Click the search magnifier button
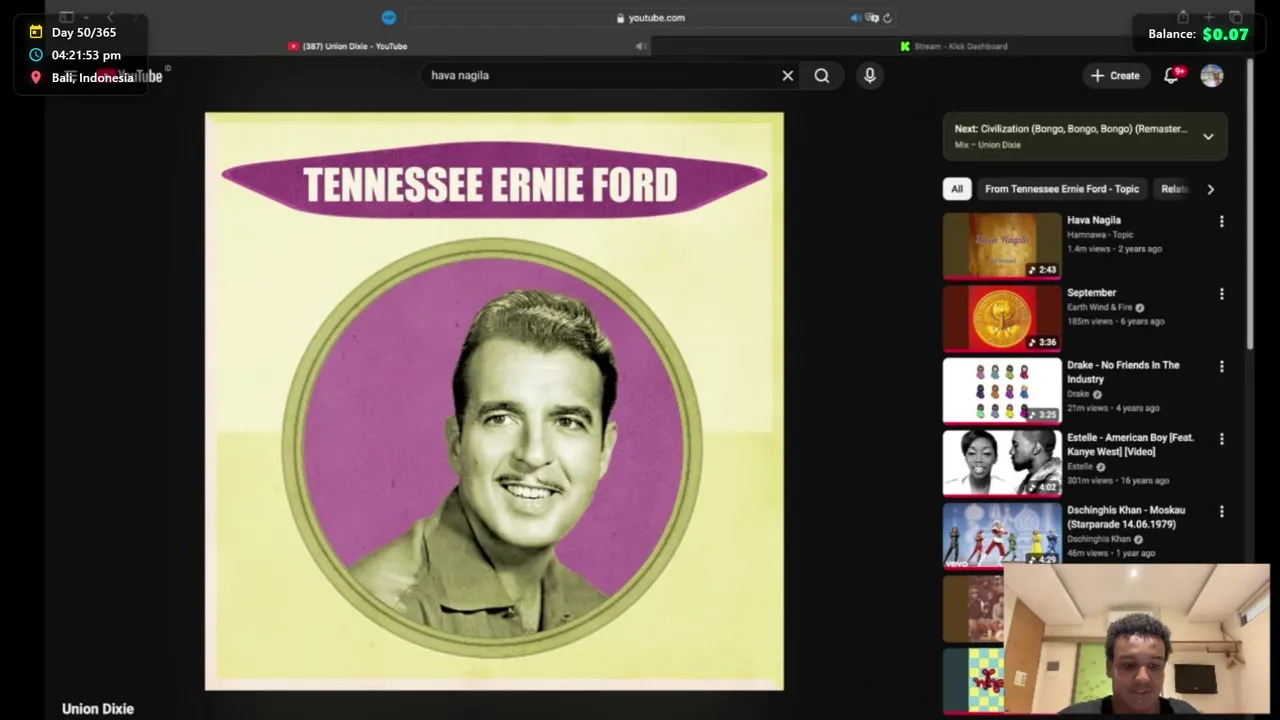Image resolution: width=1280 pixels, height=720 pixels. pyautogui.click(x=822, y=75)
